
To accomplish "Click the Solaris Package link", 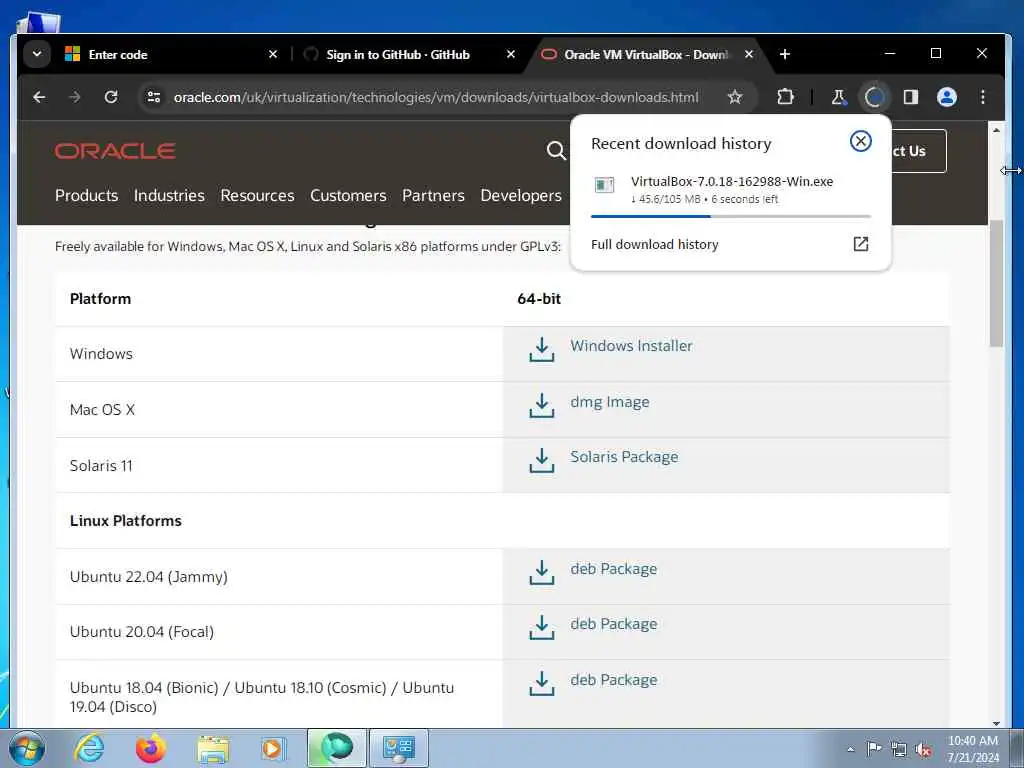I will pyautogui.click(x=624, y=456).
